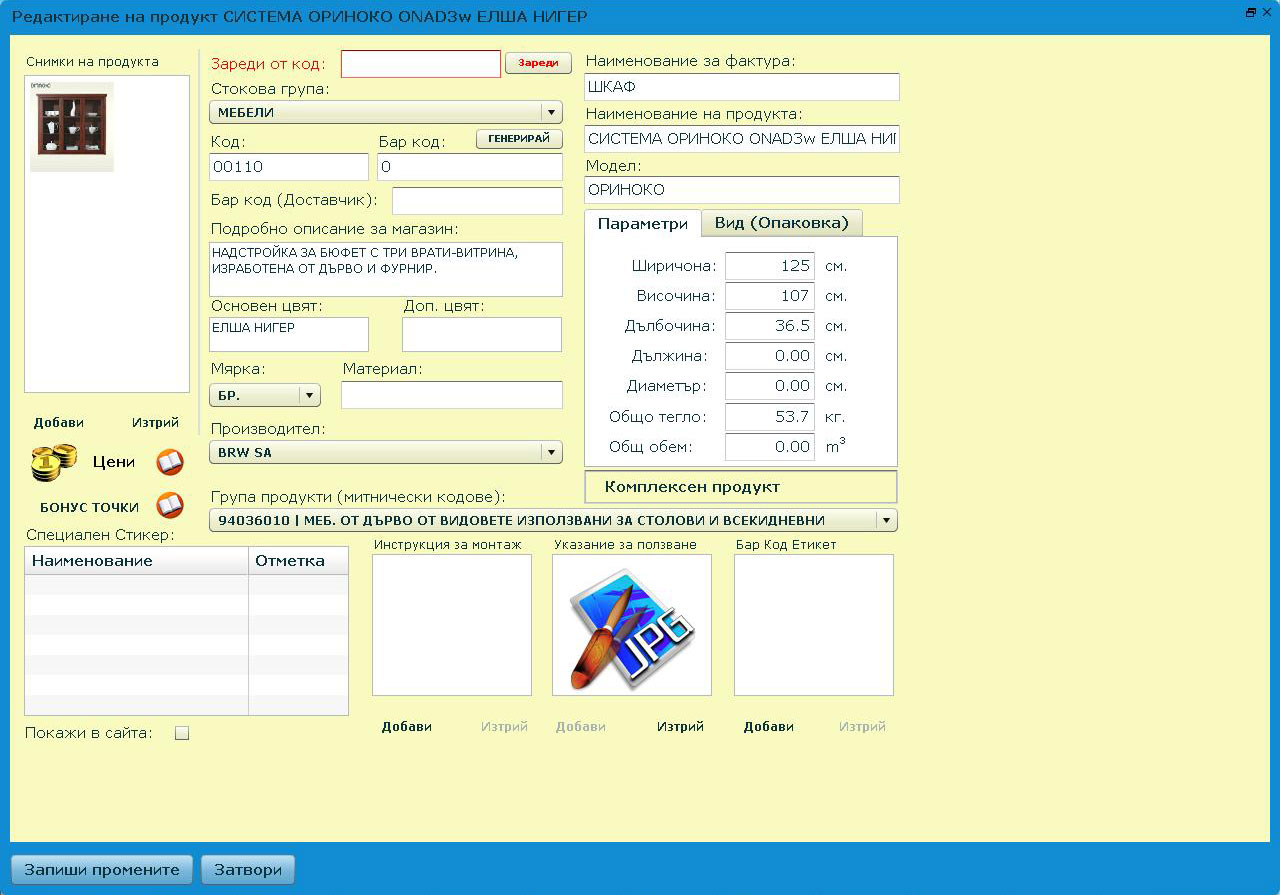Focus the Бар код (Доставчик) field
Viewport: 1280px width, 895px height.
477,201
